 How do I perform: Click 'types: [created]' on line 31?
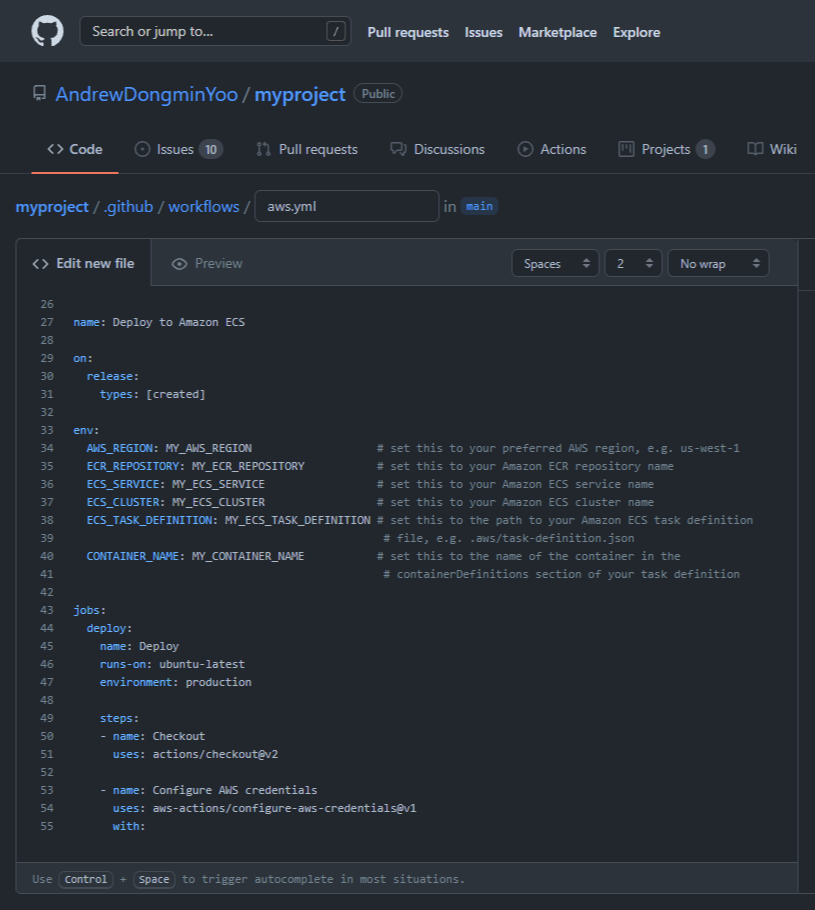click(x=153, y=394)
